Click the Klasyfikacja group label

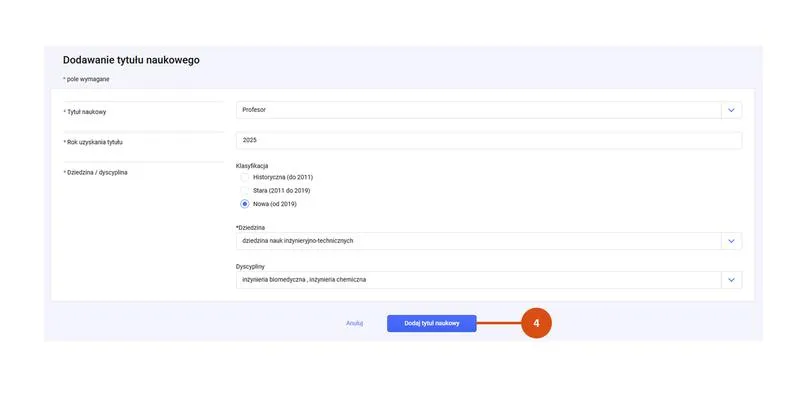coord(252,166)
